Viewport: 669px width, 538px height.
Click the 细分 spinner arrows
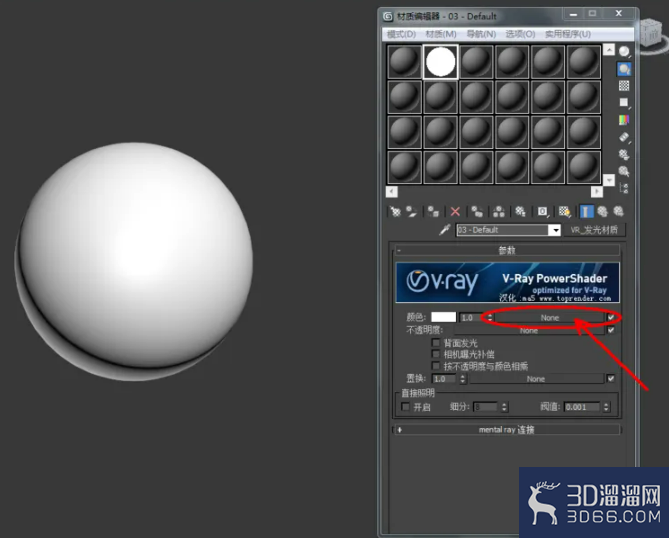point(504,407)
